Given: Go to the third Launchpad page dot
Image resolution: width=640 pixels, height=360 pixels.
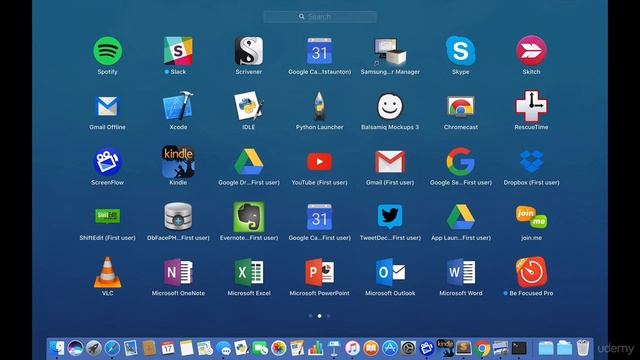Looking at the screenshot, I should point(329,316).
